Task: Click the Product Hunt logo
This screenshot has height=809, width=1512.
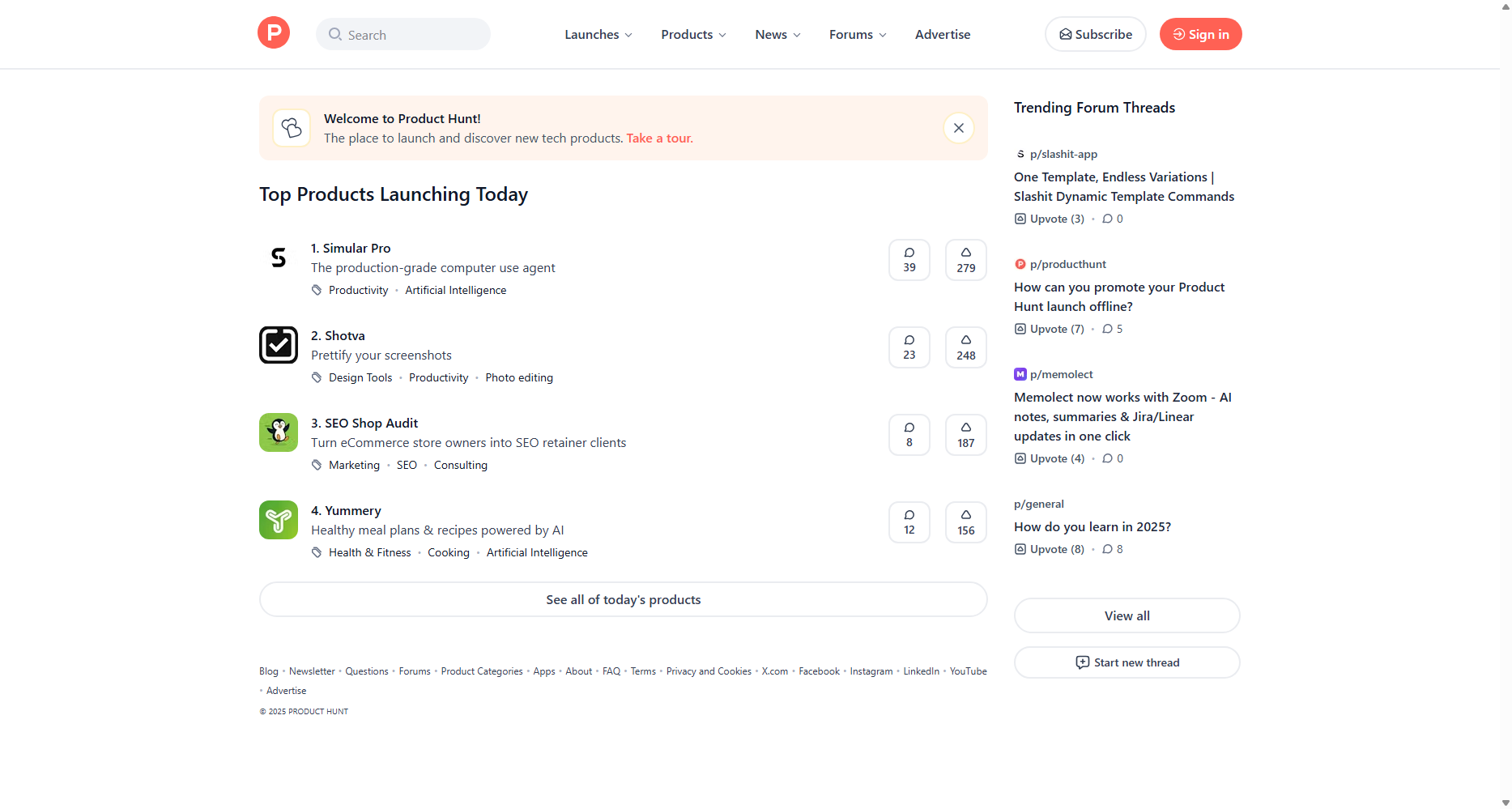Action: [x=274, y=33]
